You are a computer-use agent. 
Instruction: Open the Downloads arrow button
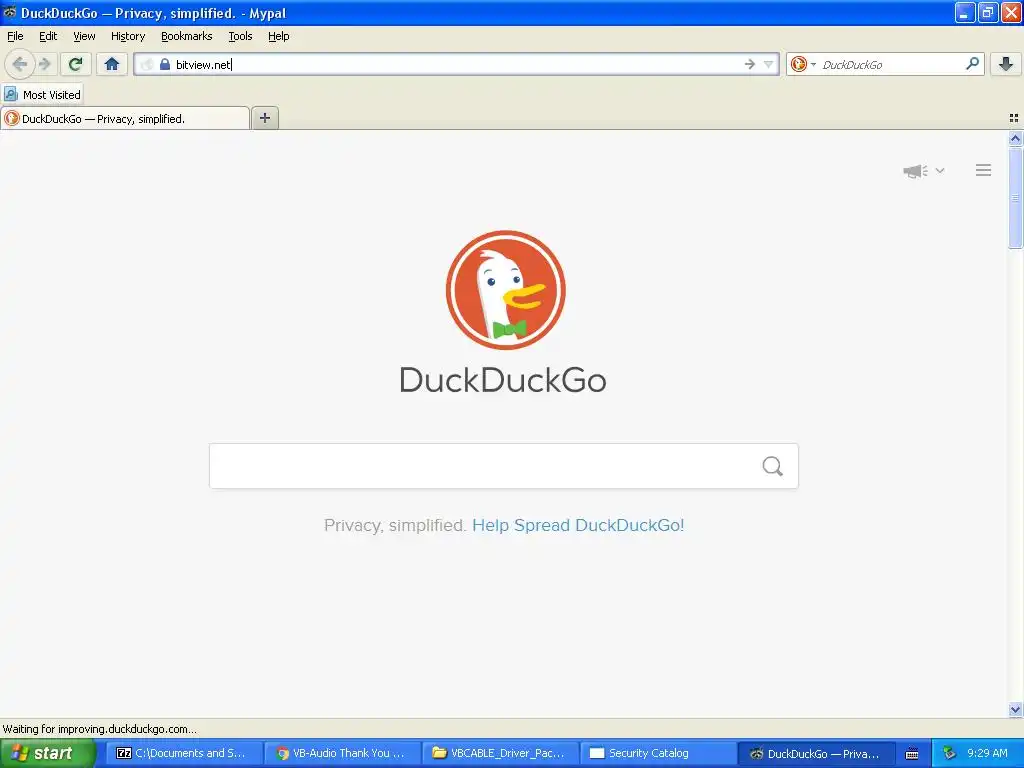click(x=1006, y=64)
